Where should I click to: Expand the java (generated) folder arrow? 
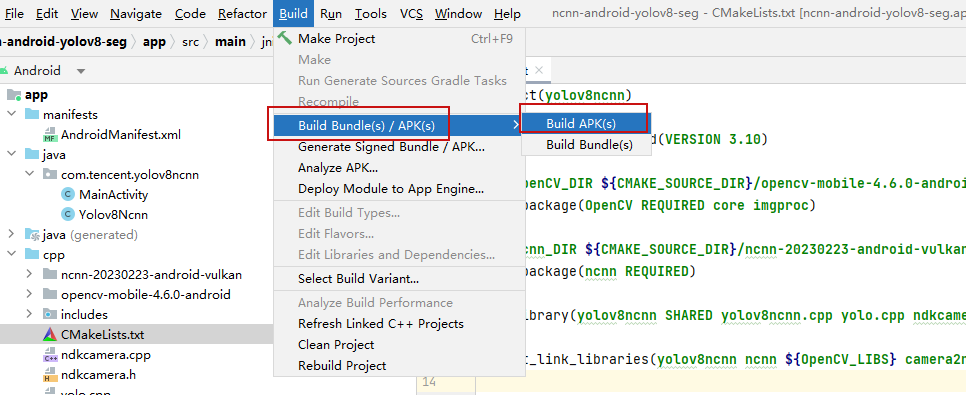11,234
